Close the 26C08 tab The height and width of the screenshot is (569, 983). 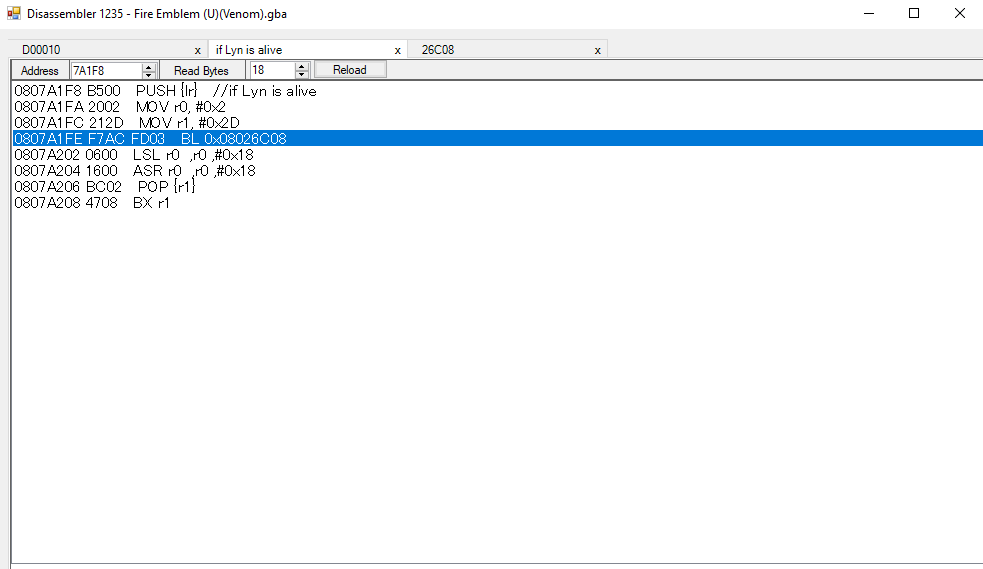tap(597, 51)
